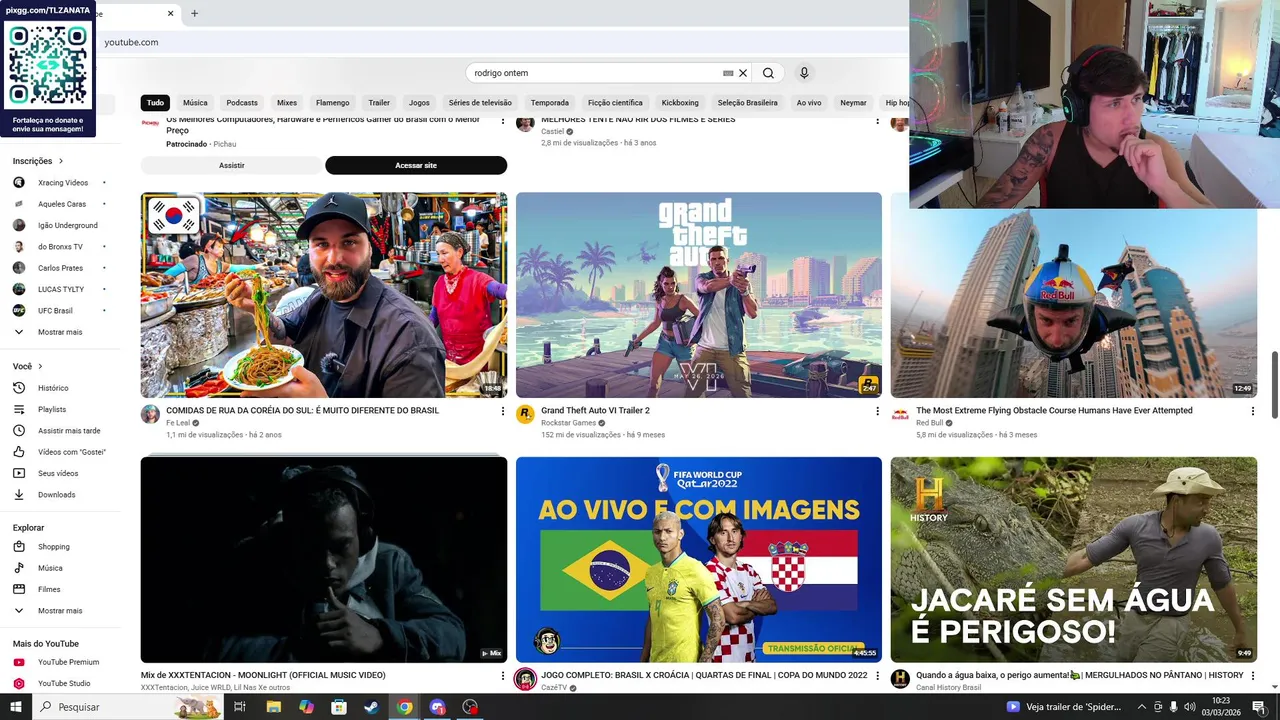Click the magnifier search button
Viewport: 1280px width, 720px height.
point(768,73)
